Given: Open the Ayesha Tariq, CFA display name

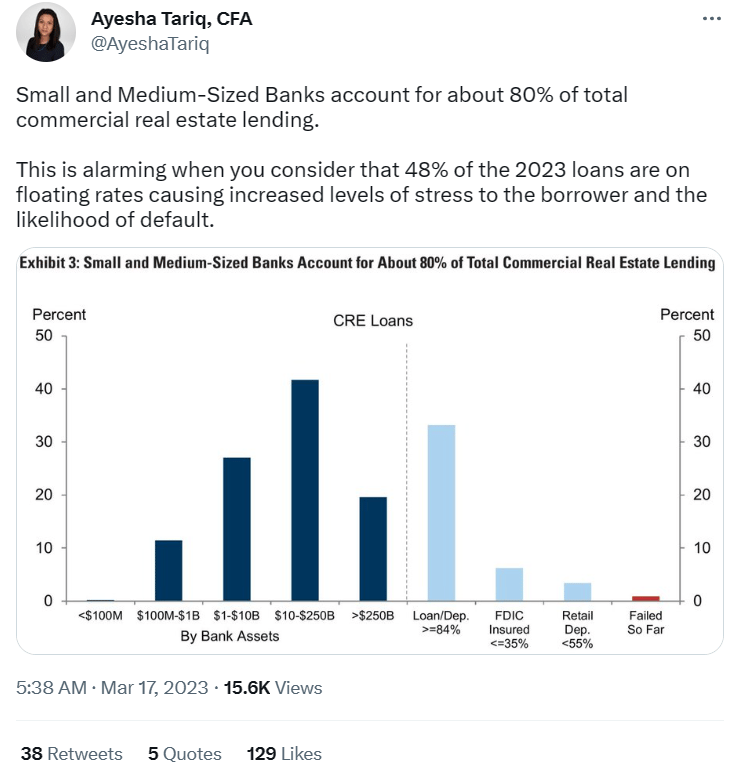Looking at the screenshot, I should tap(172, 19).
